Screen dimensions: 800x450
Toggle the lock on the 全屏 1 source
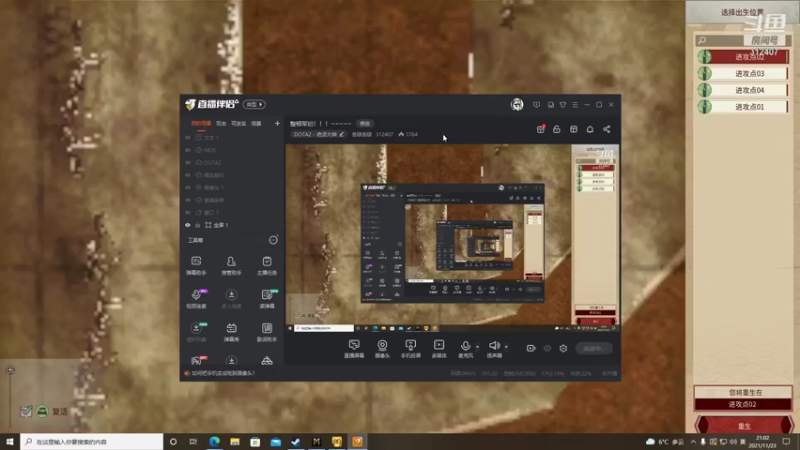coord(198,225)
